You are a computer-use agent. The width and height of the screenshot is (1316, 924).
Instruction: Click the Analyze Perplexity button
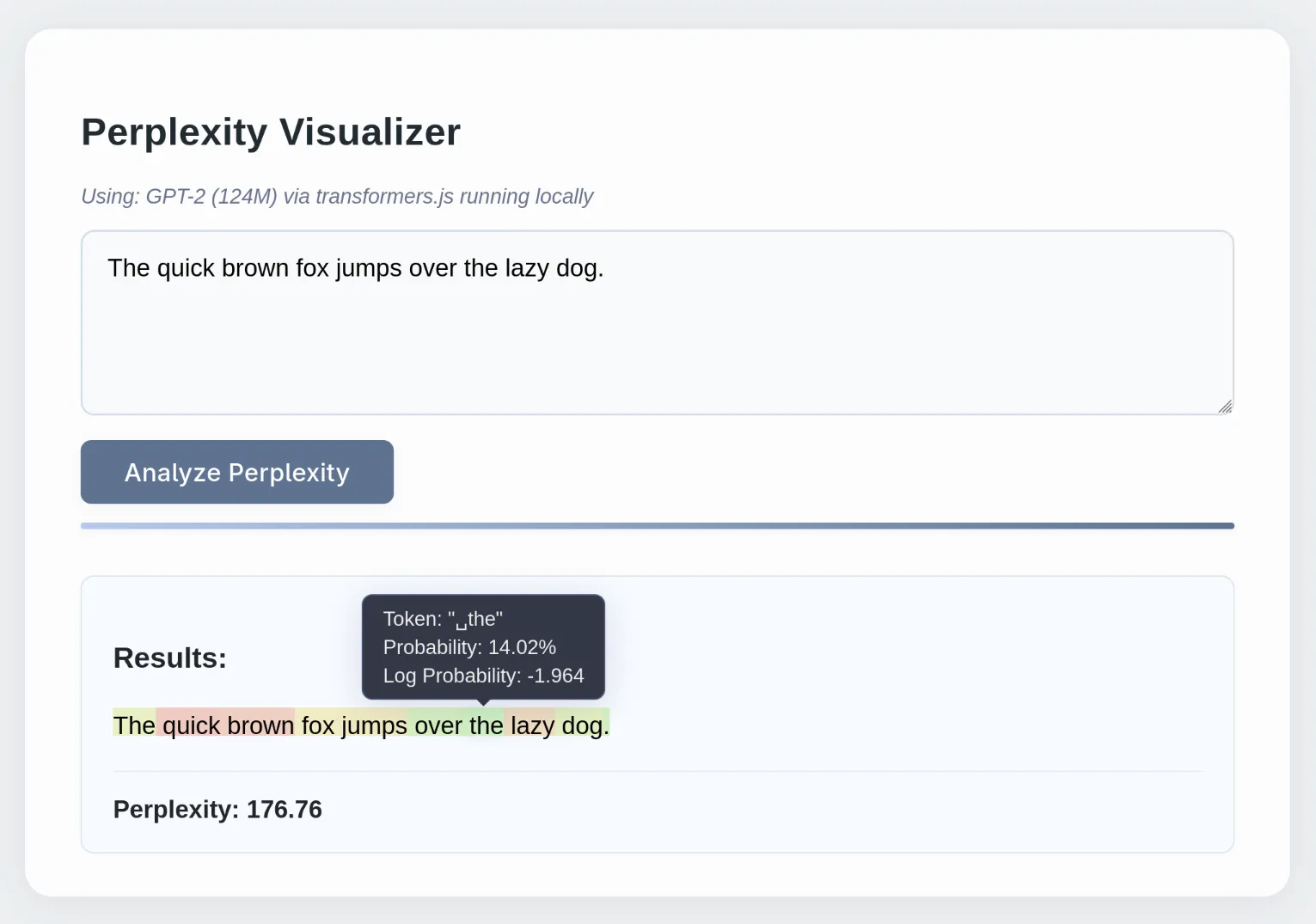click(x=237, y=472)
